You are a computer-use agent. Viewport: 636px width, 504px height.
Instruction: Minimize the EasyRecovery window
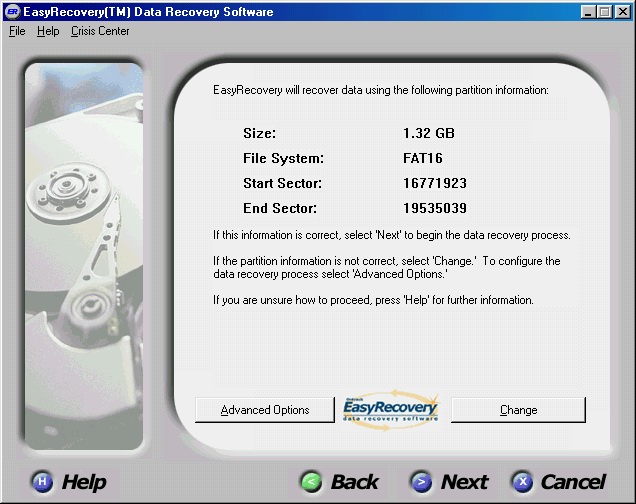[x=588, y=11]
